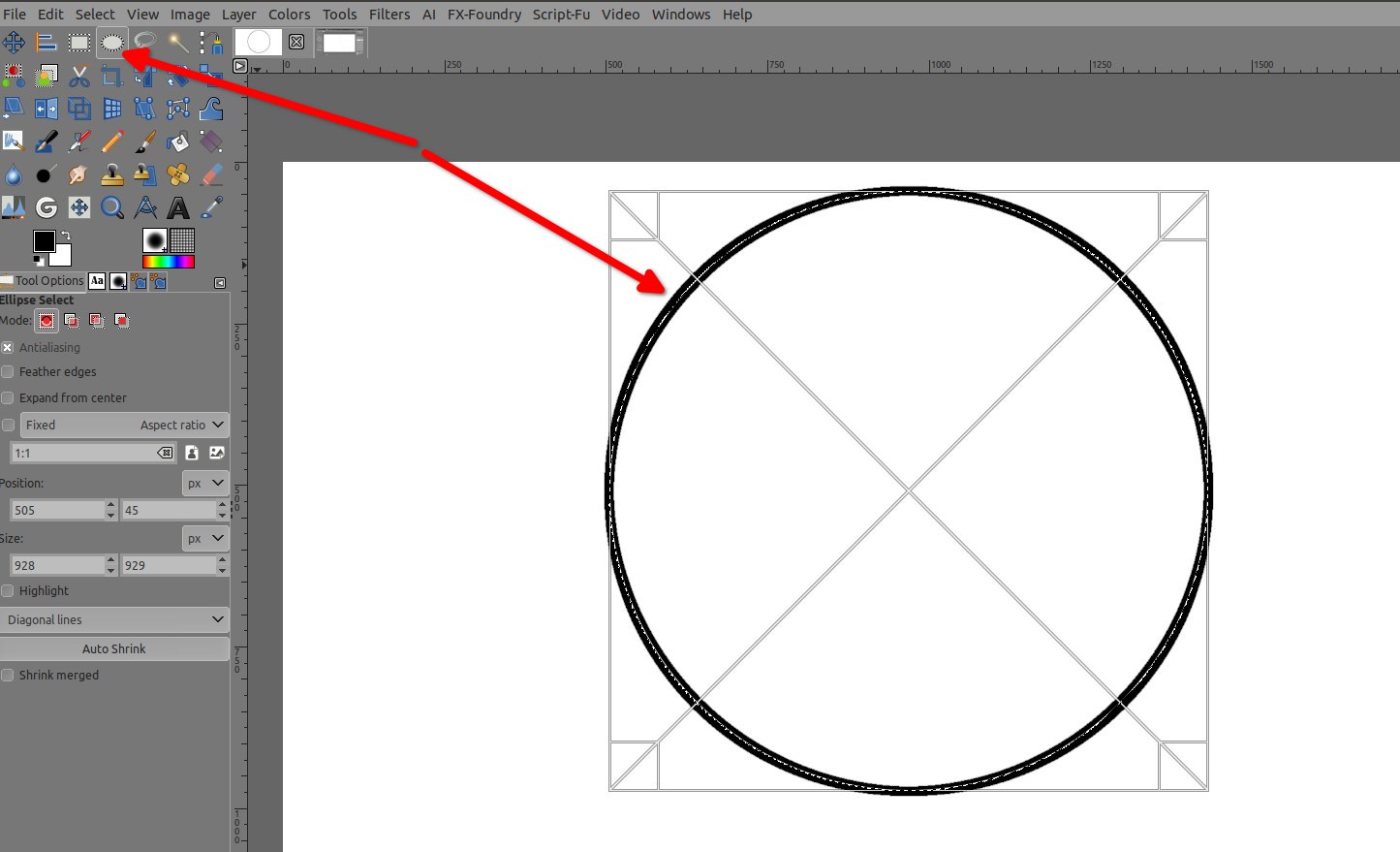Select the Smudge finger tool
This screenshot has height=852, width=1400.
79,174
